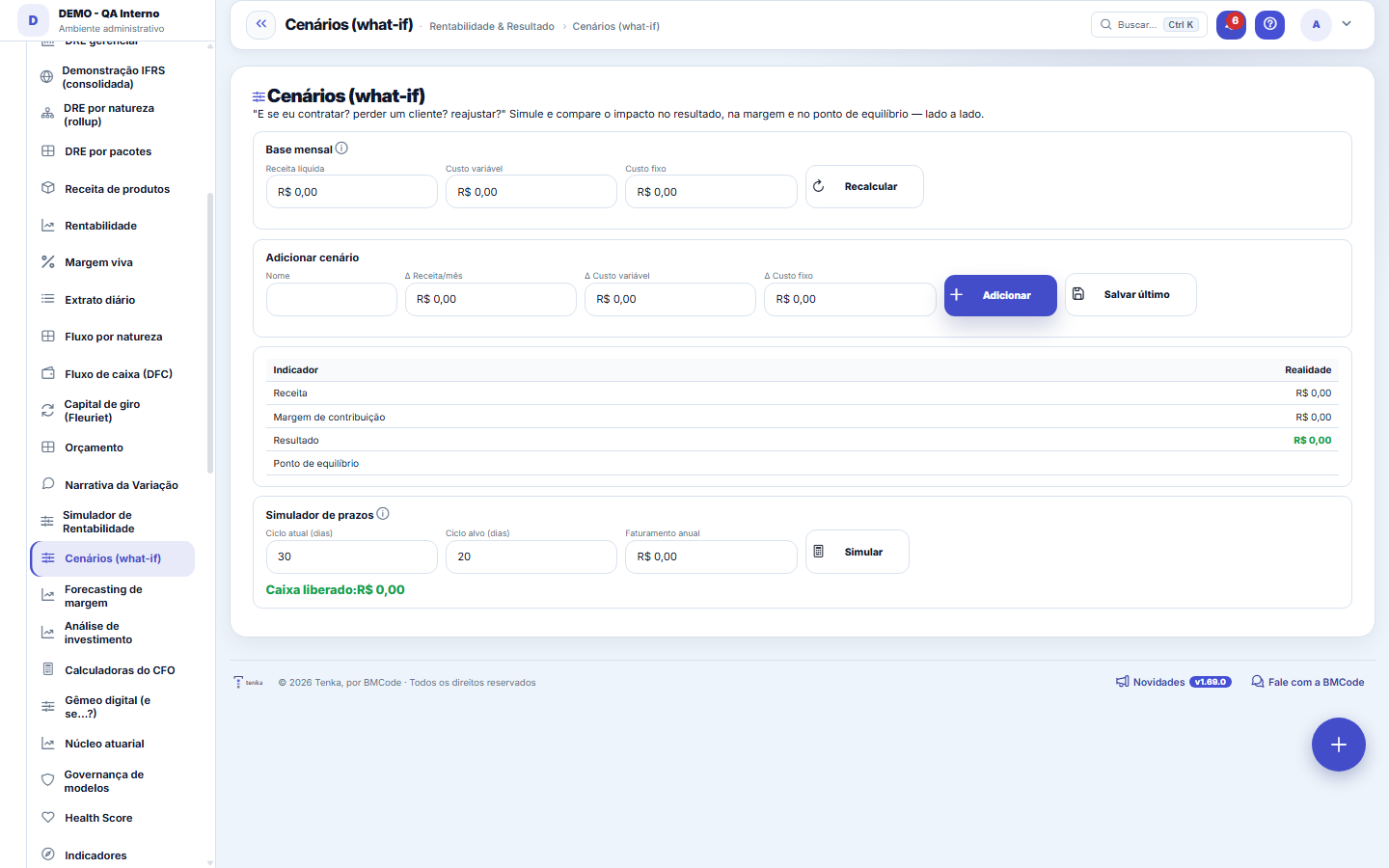
Task: Focus the scenario Nome input field
Action: pos(332,299)
